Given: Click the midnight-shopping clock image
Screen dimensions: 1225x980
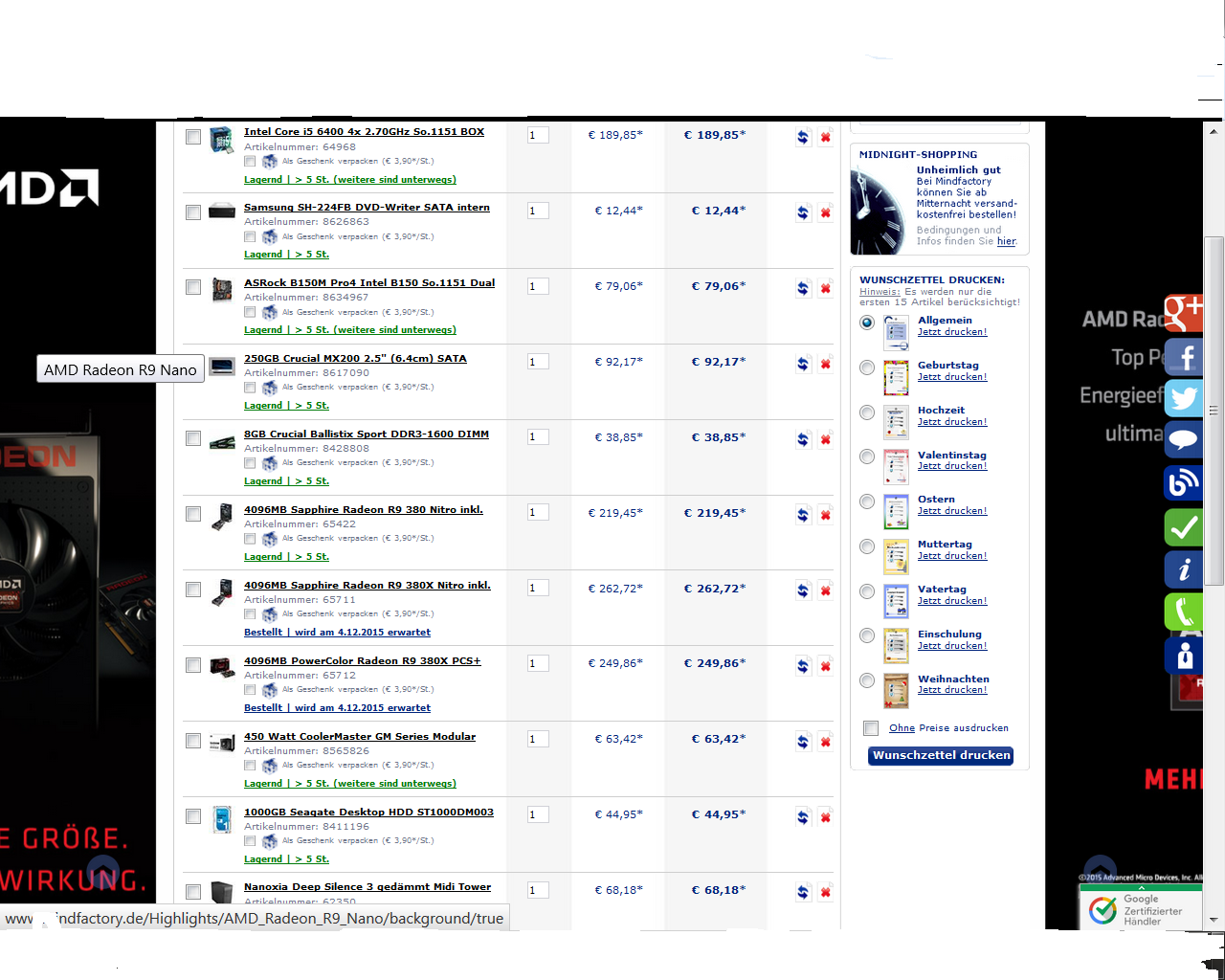Looking at the screenshot, I should (x=878, y=208).
